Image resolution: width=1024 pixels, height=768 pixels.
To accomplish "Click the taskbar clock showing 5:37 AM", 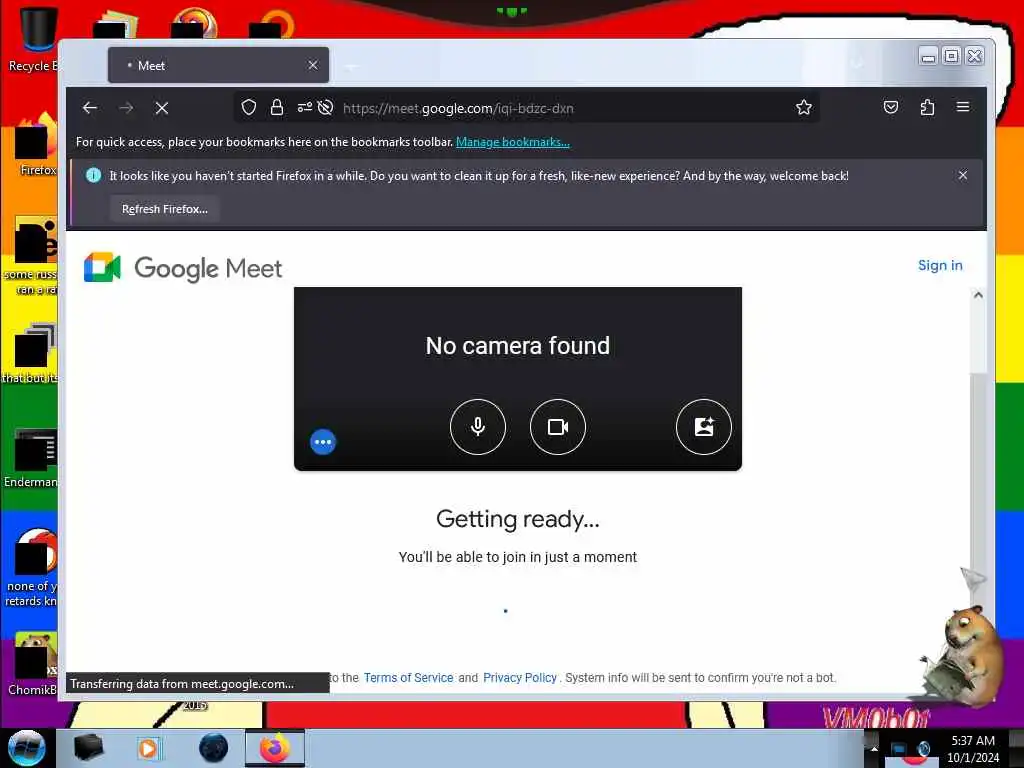I will (x=973, y=749).
